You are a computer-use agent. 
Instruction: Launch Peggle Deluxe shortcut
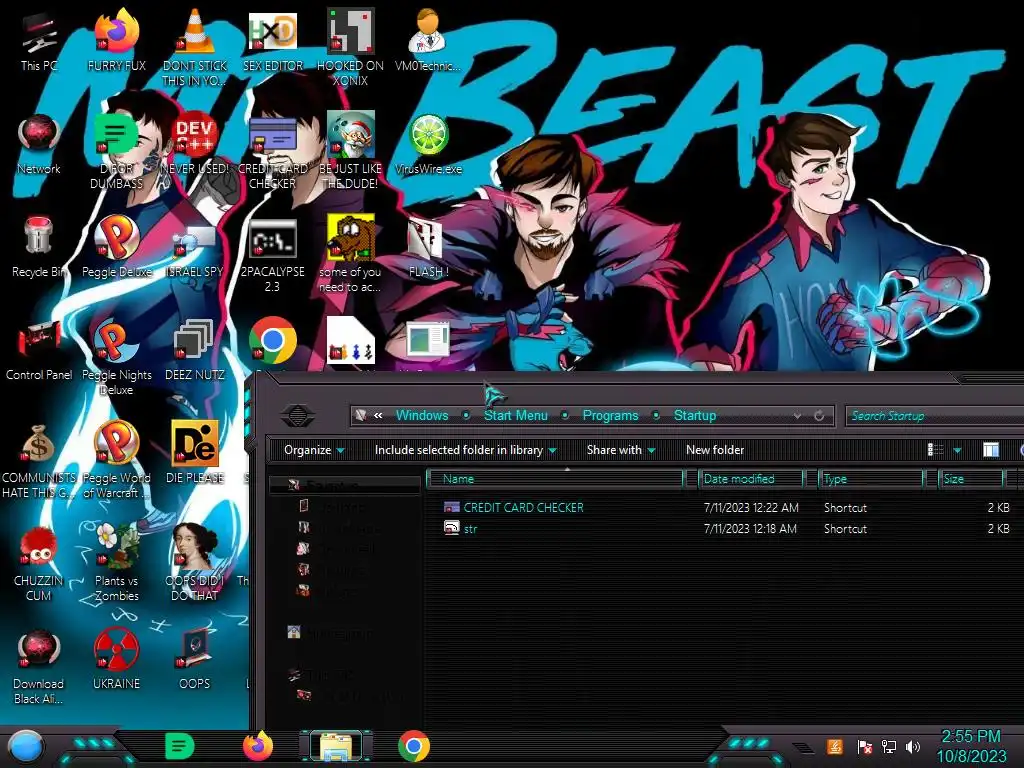(116, 248)
